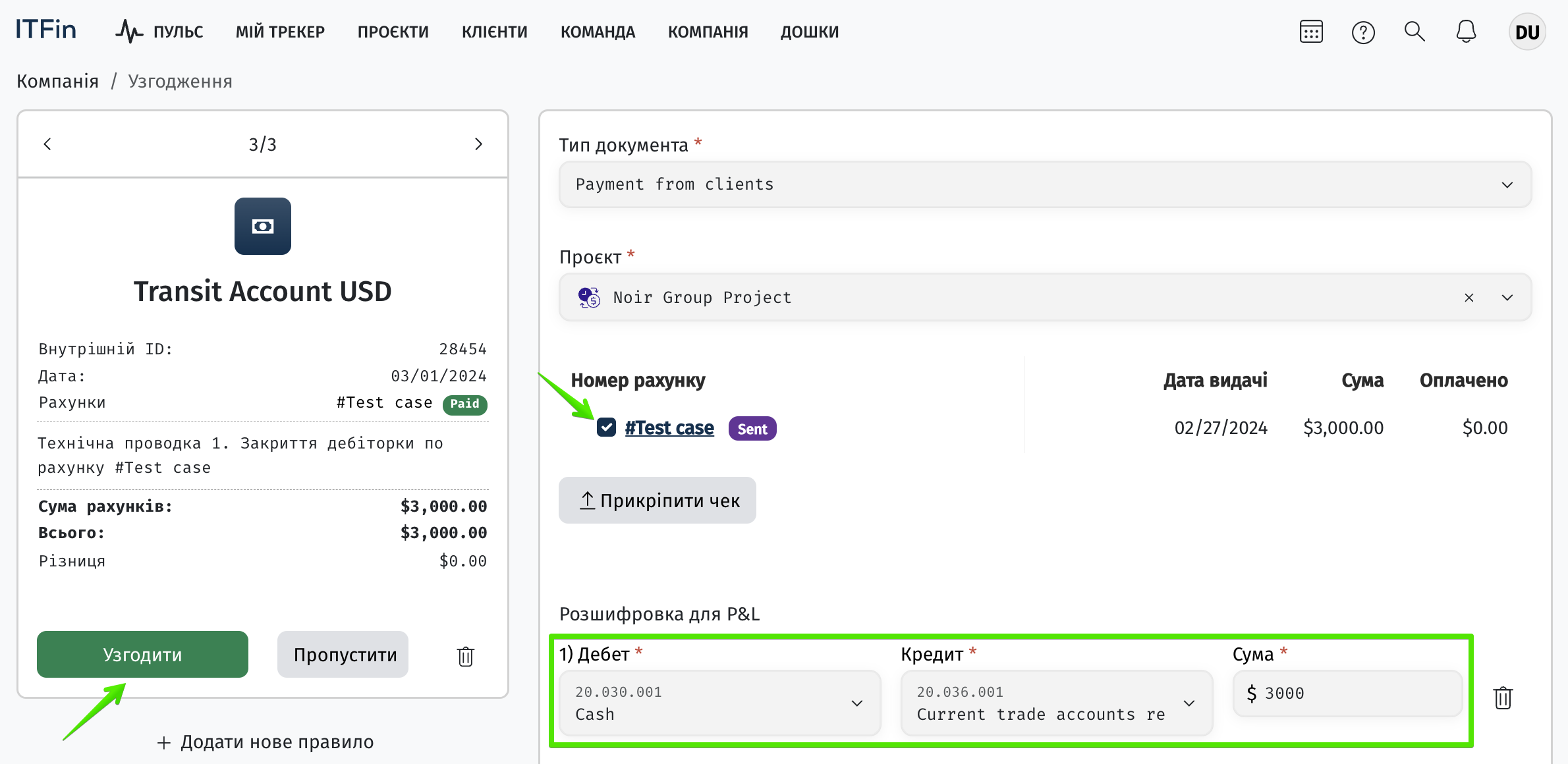Clear the Noir Group Project selection
Screen dimensions: 1568x764
tap(1469, 298)
